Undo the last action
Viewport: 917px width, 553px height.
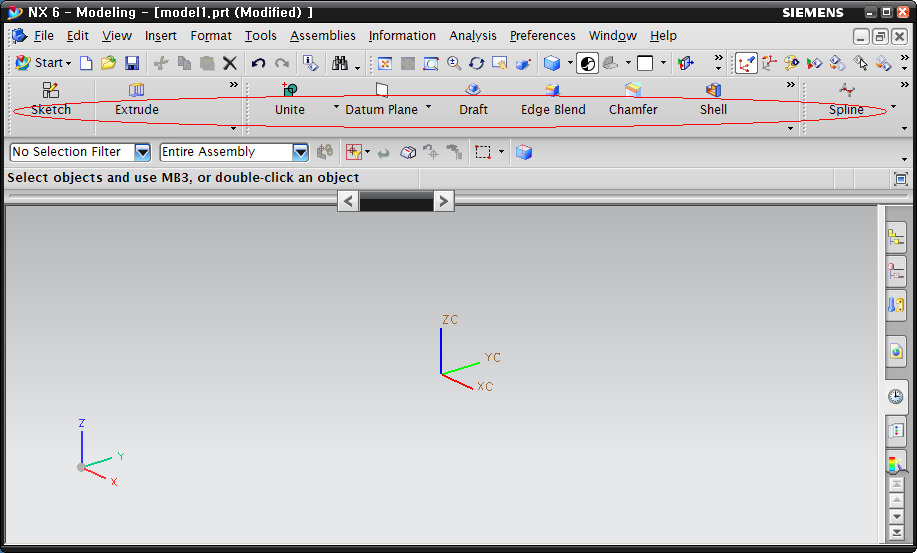tap(258, 63)
